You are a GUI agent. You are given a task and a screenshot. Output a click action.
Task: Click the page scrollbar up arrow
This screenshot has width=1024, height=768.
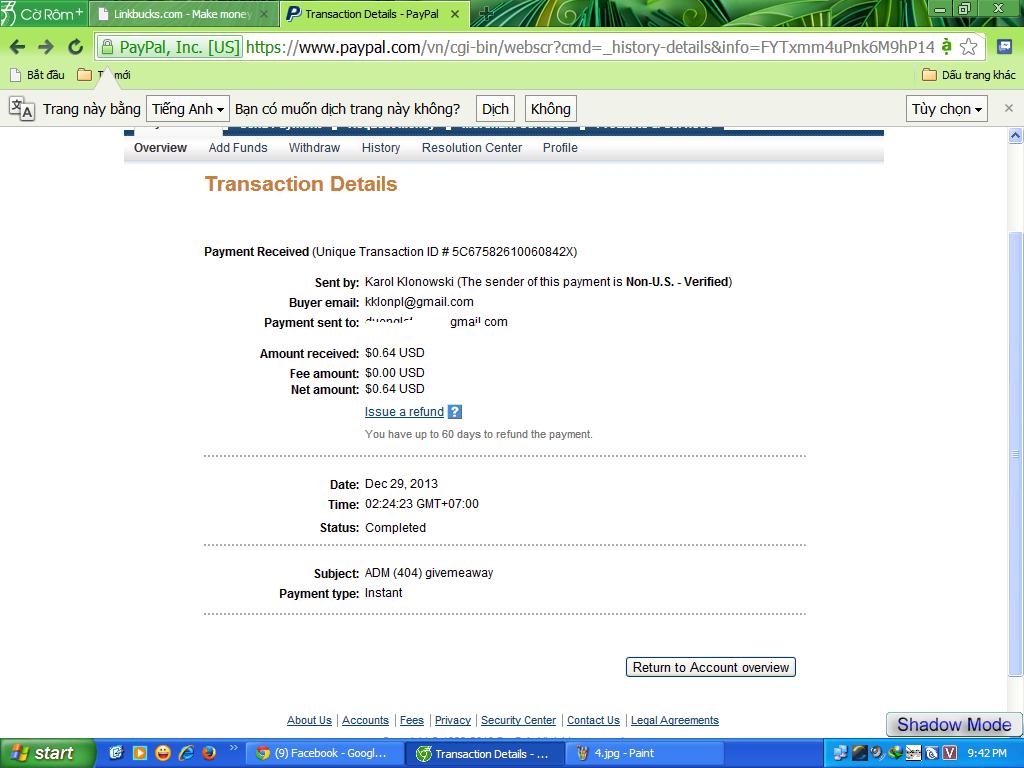click(1015, 136)
